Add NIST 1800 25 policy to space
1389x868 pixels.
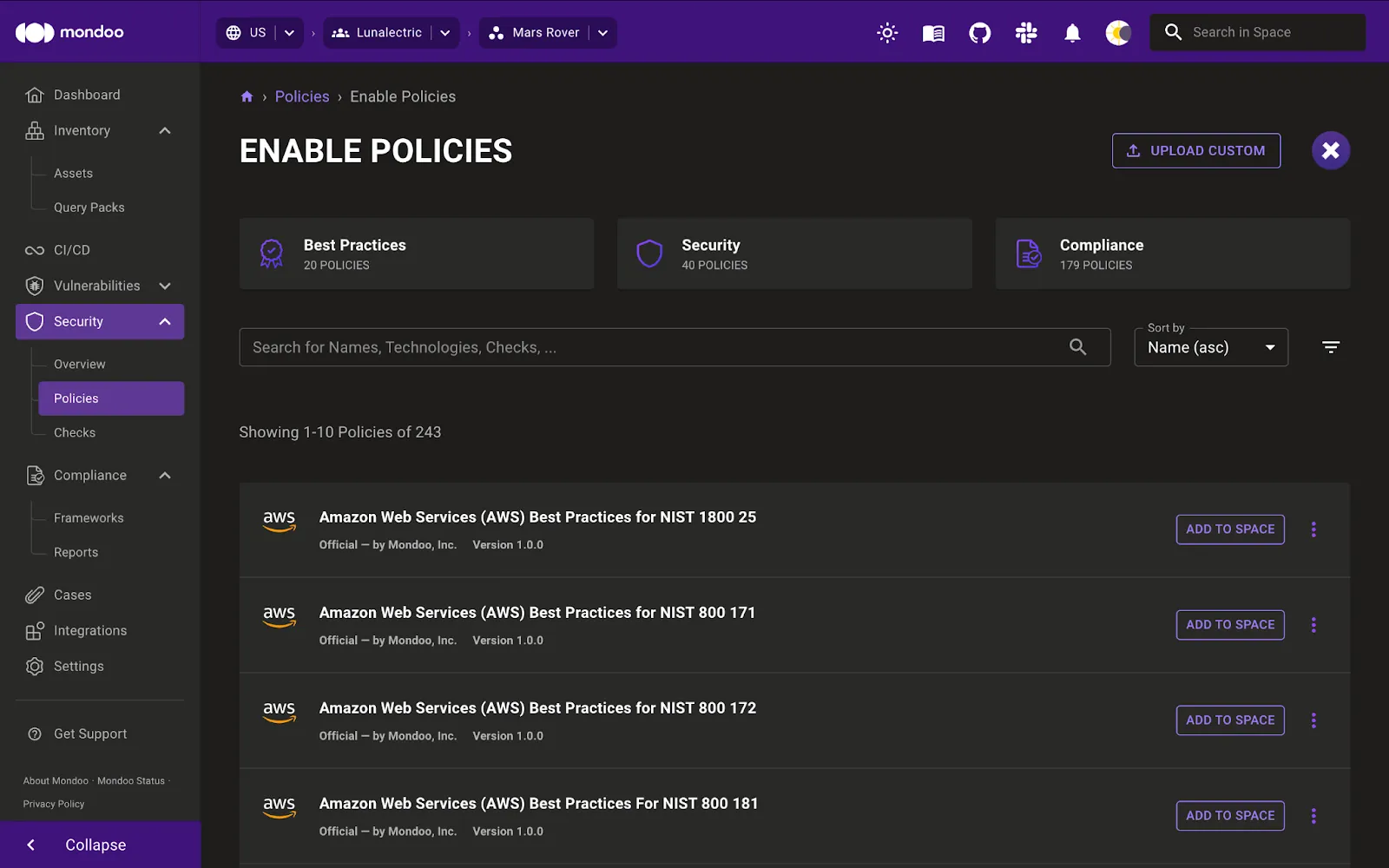(1230, 529)
